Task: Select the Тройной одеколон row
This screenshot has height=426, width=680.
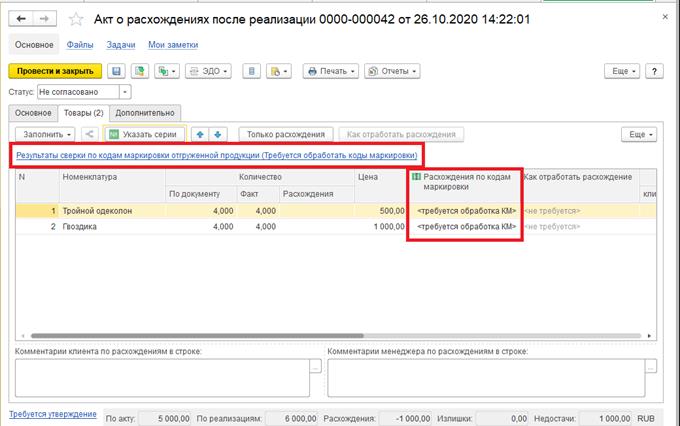Action: [336, 211]
